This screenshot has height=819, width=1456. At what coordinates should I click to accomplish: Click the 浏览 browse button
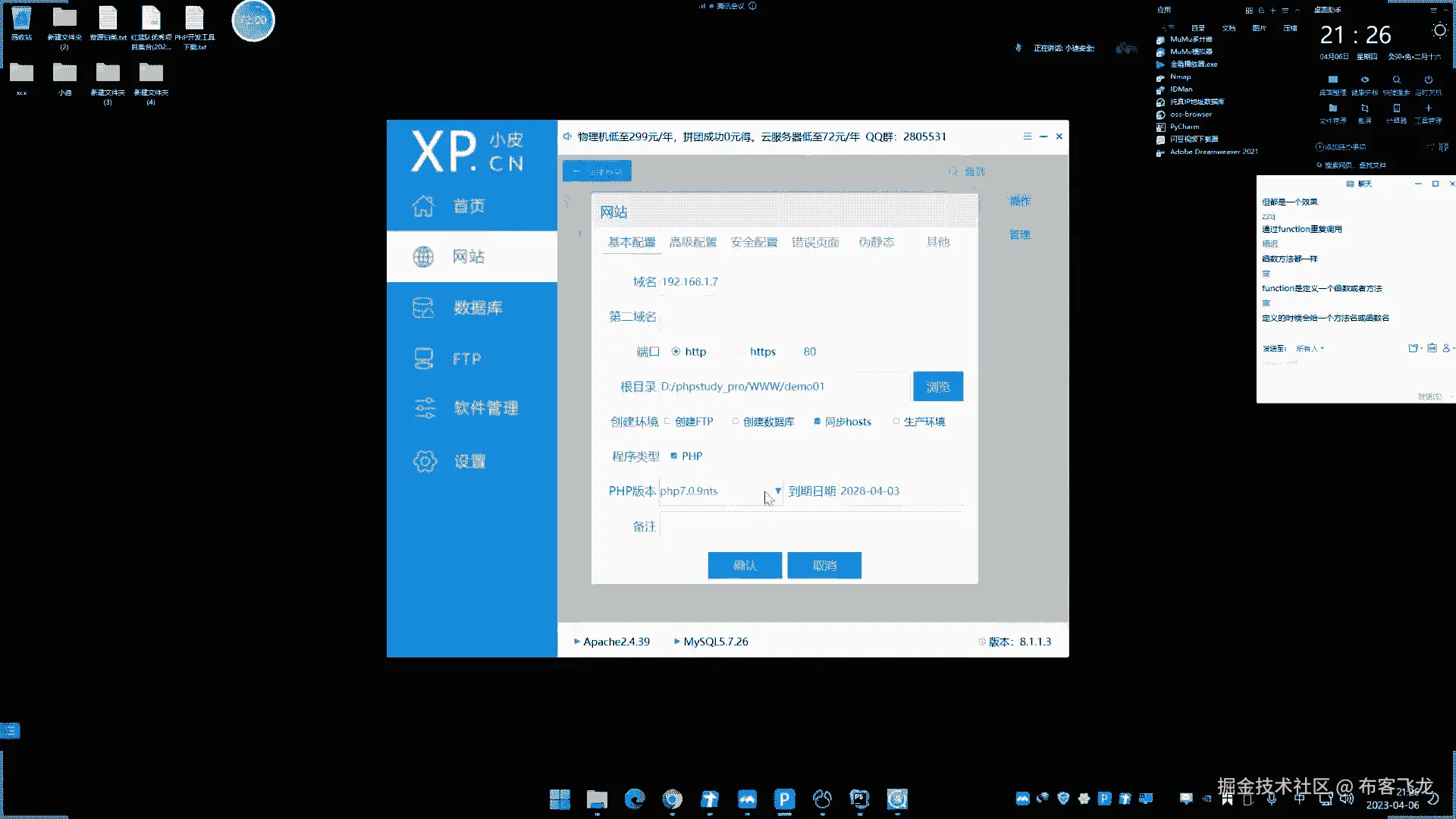(937, 387)
